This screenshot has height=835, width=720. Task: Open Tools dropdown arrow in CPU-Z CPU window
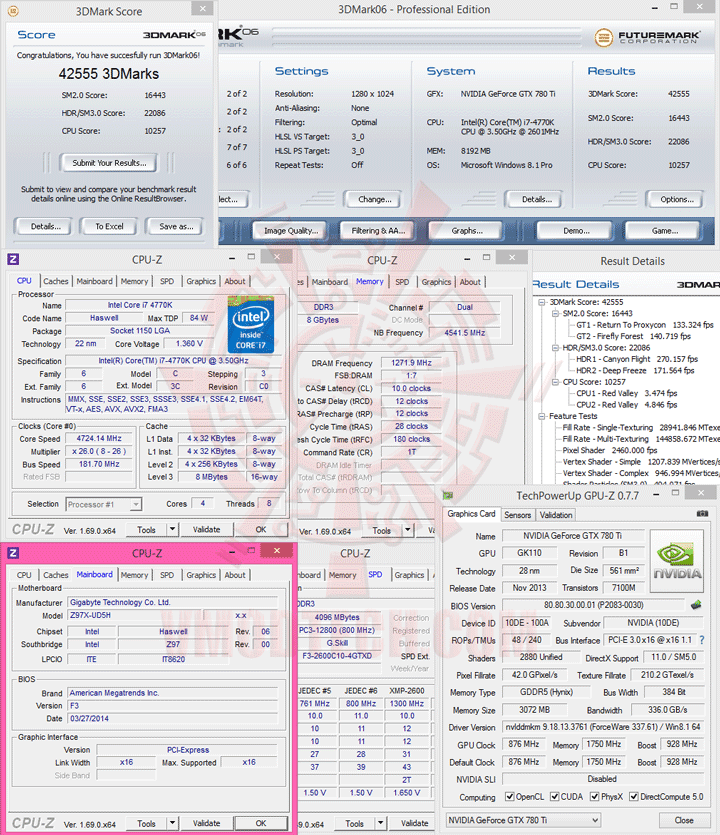172,529
